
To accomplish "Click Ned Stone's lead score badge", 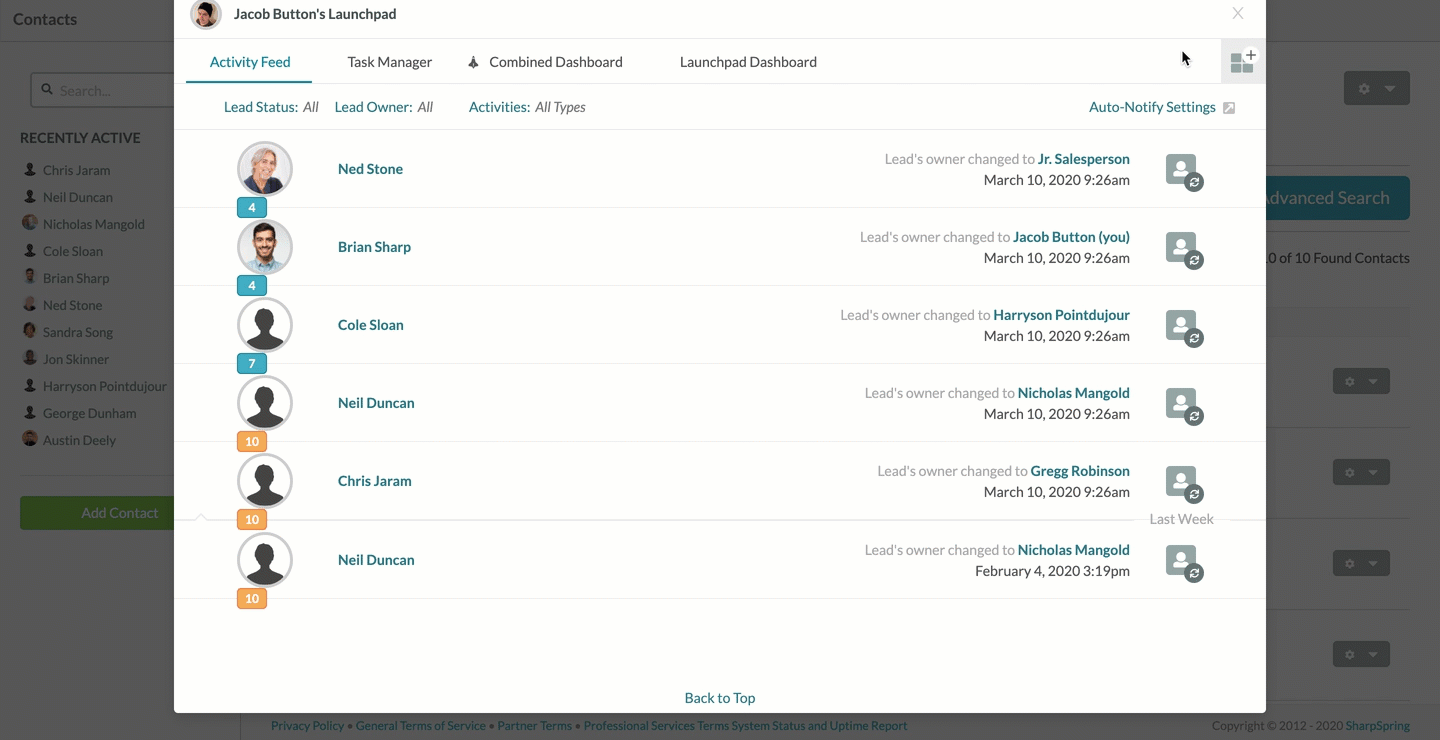I will point(252,207).
